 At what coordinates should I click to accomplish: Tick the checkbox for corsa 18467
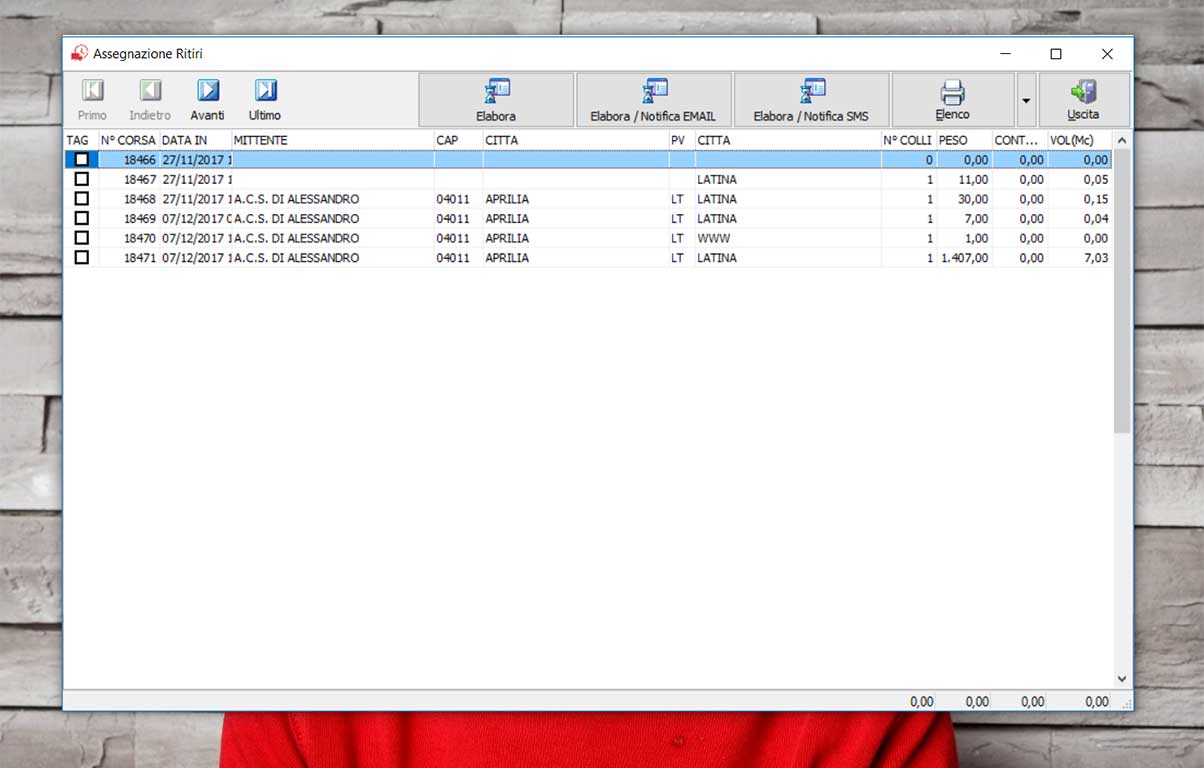coord(82,179)
